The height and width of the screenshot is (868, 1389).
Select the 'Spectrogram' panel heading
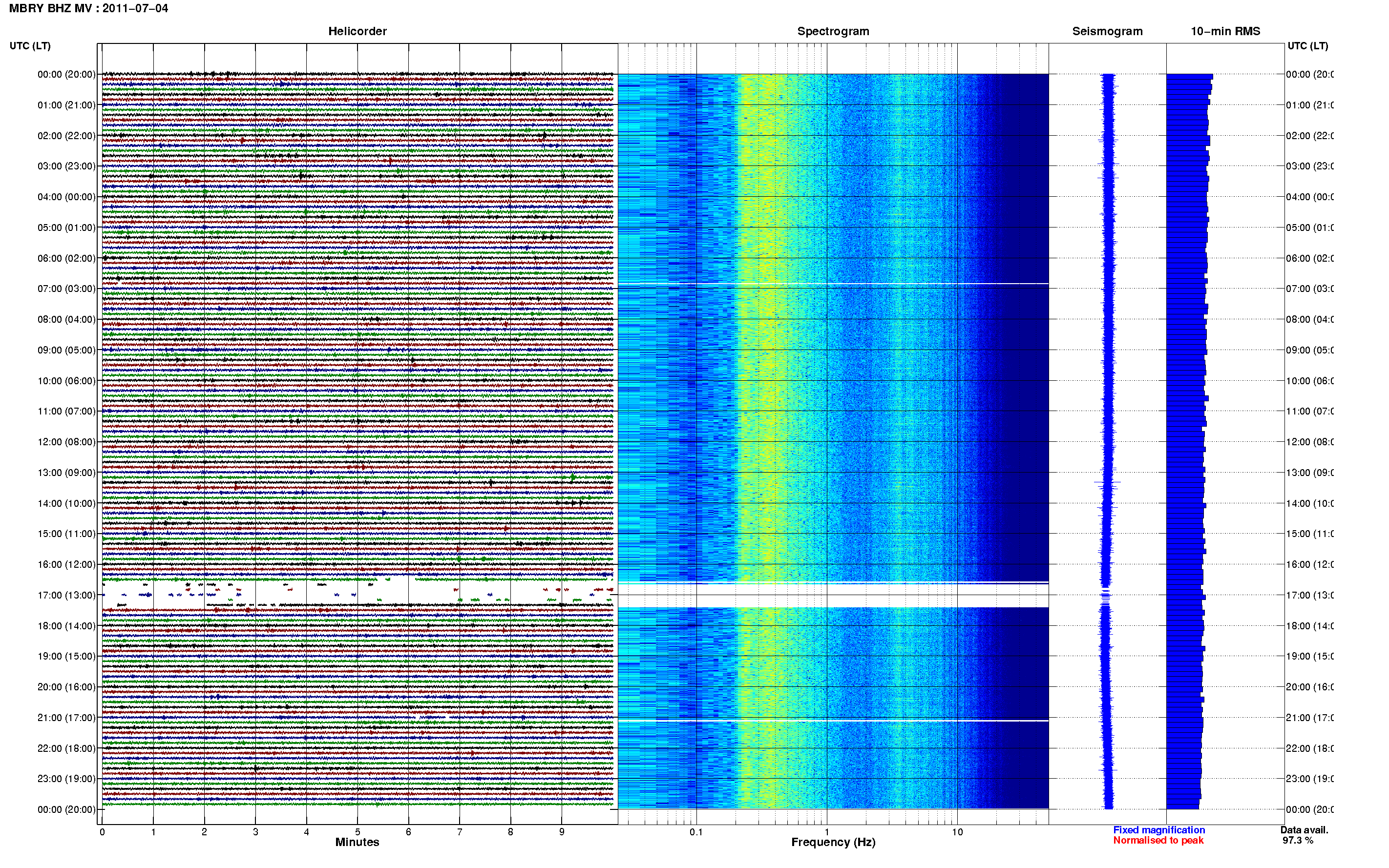point(833,32)
